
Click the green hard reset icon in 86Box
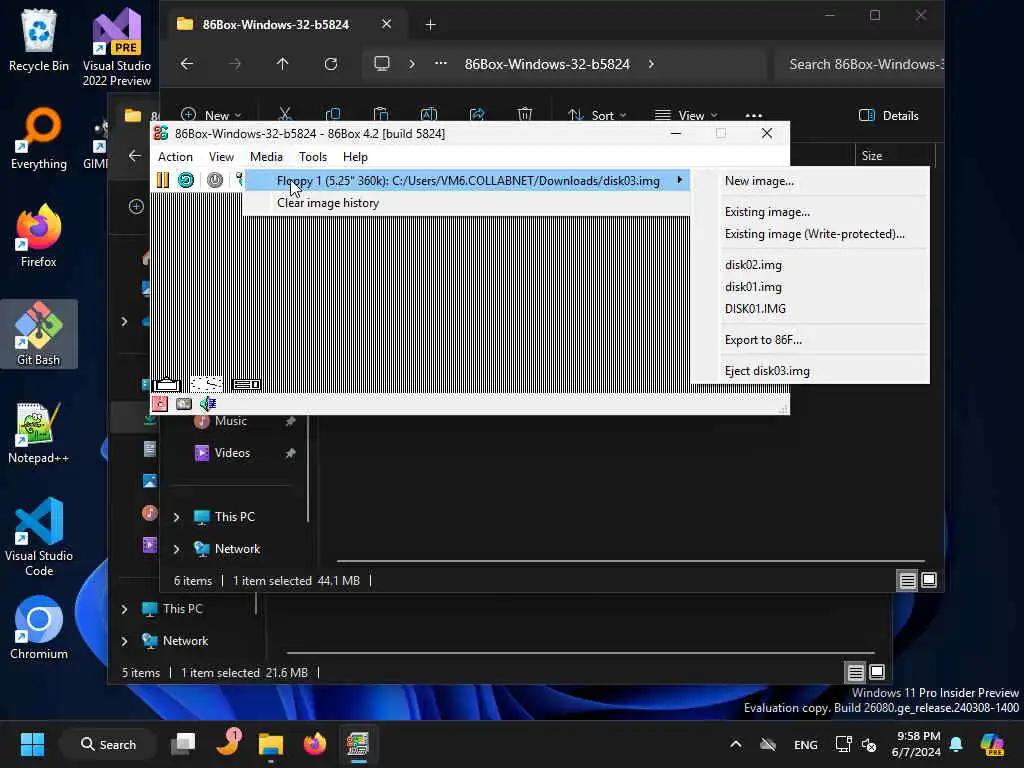pyautogui.click(x=186, y=180)
